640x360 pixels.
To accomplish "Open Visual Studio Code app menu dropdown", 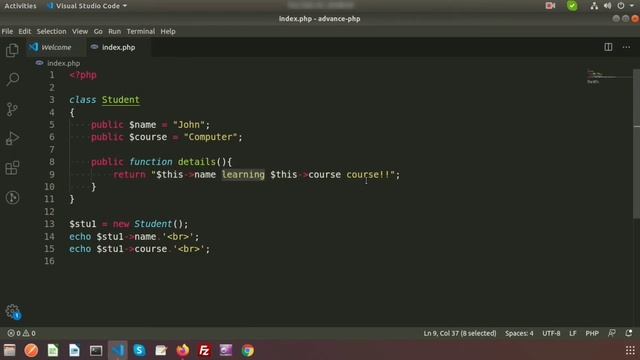I will click(x=87, y=6).
